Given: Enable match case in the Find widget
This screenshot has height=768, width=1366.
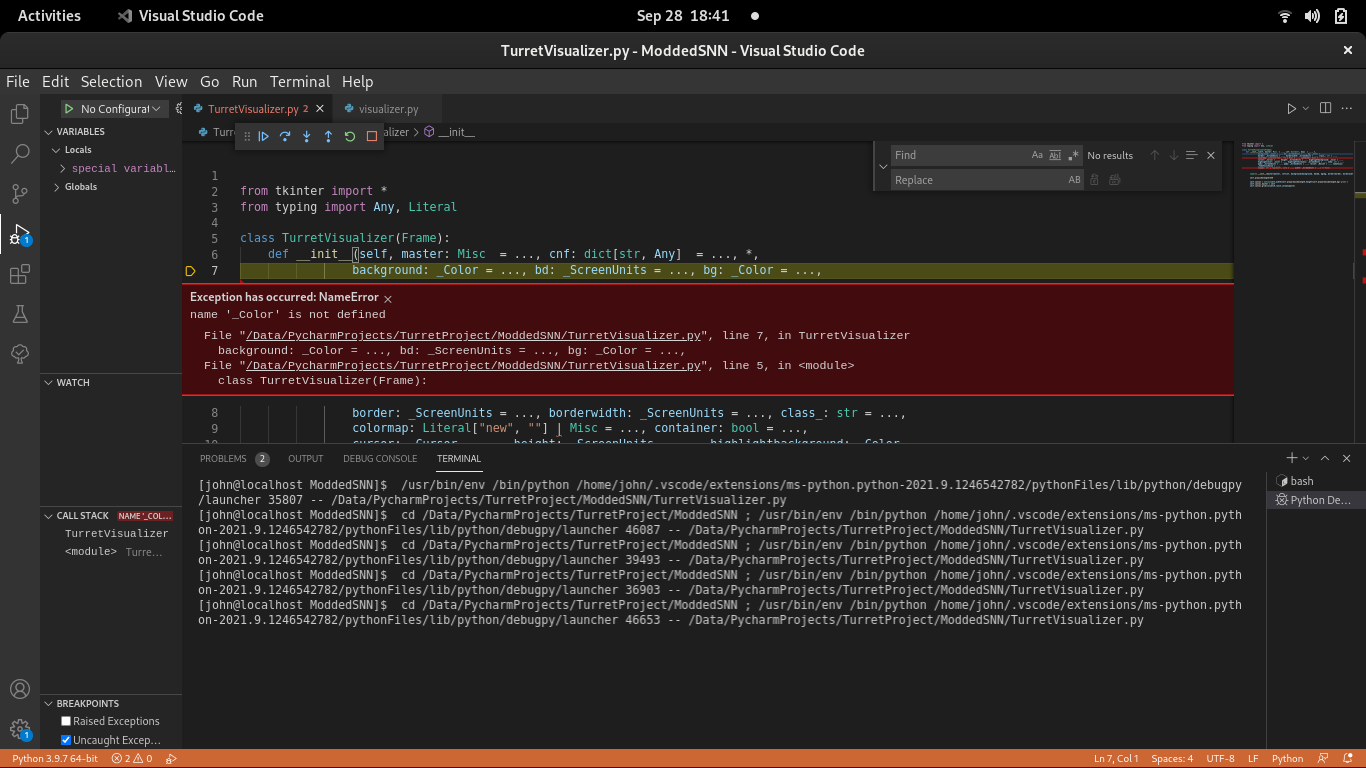Looking at the screenshot, I should coord(1037,155).
